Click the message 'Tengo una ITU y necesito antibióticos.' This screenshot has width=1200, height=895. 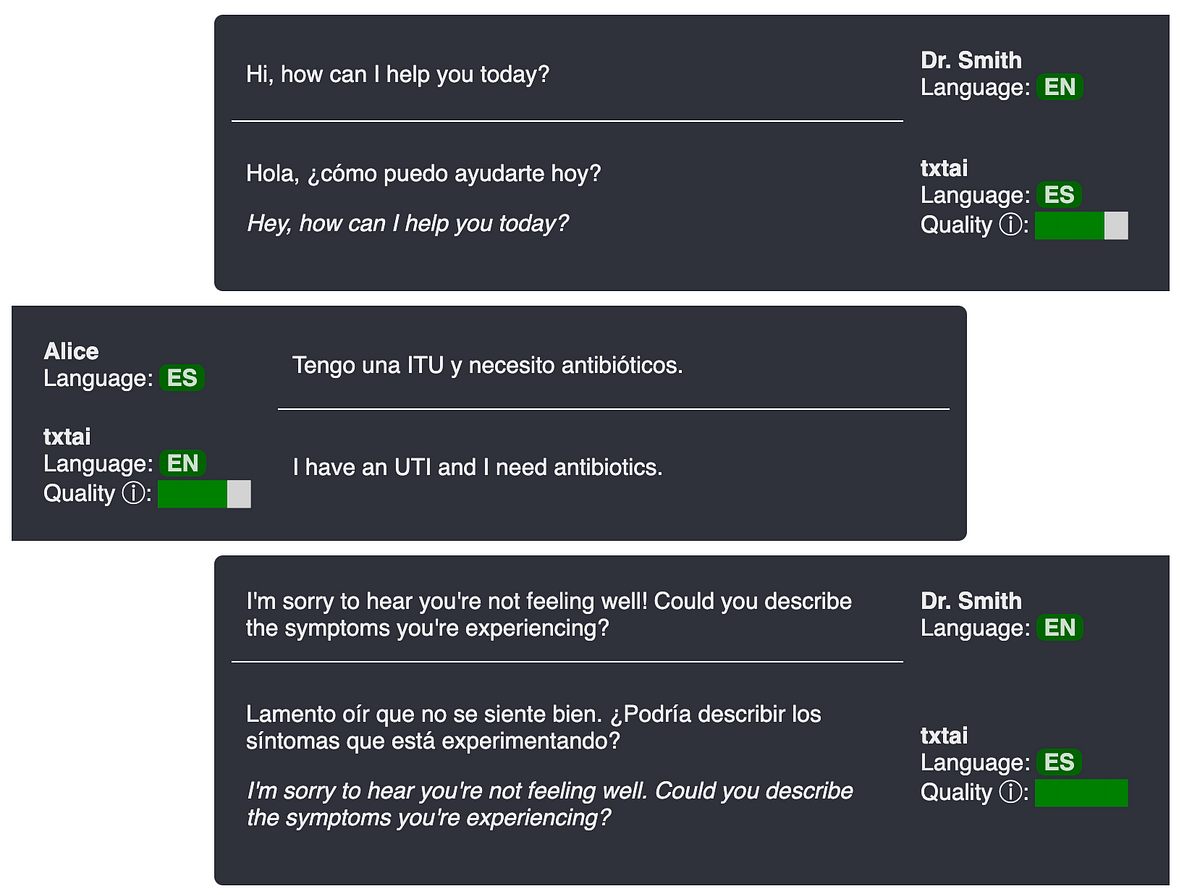[x=488, y=366]
